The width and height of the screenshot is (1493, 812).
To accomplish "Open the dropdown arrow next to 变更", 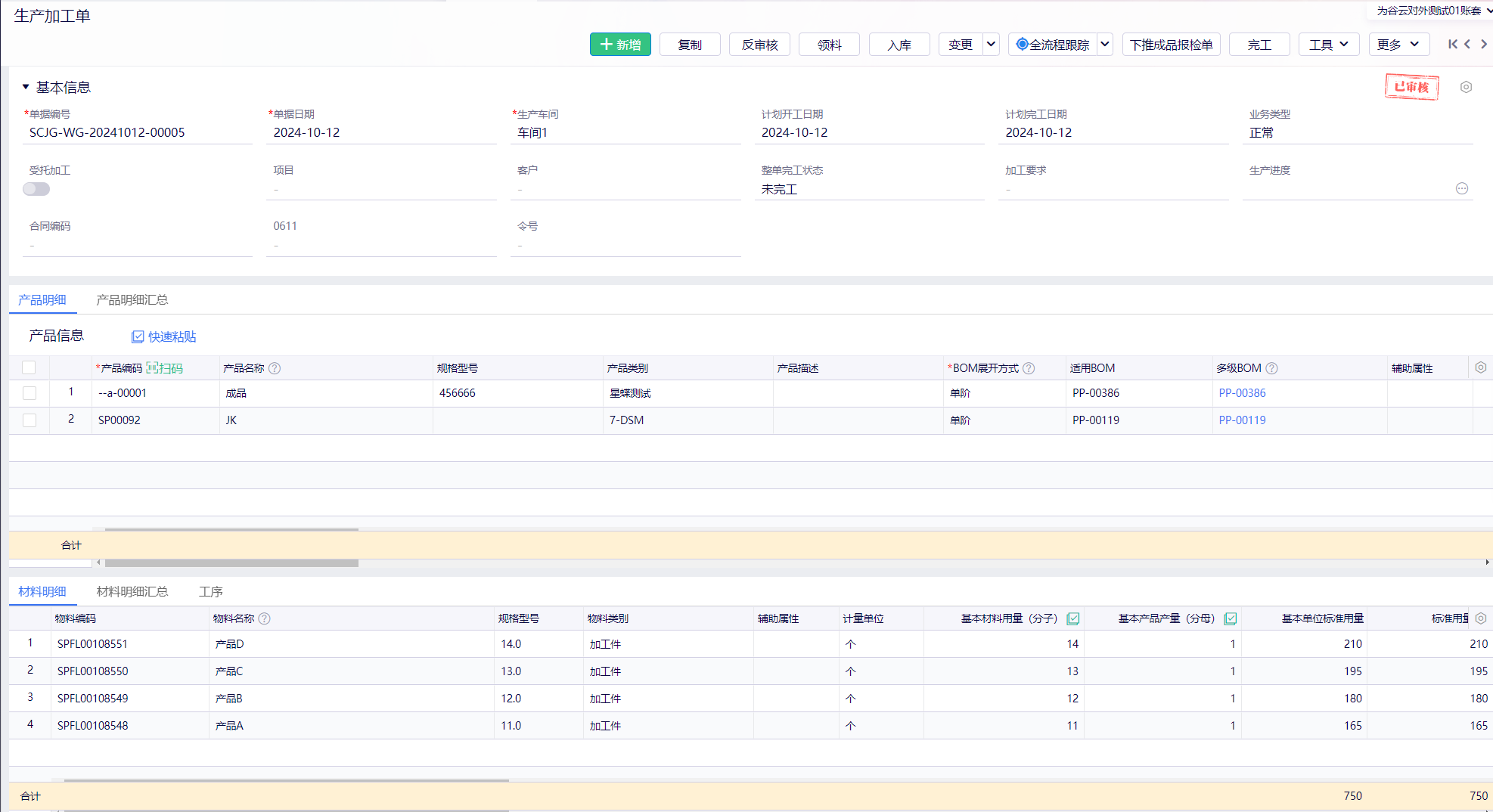I will point(991,45).
